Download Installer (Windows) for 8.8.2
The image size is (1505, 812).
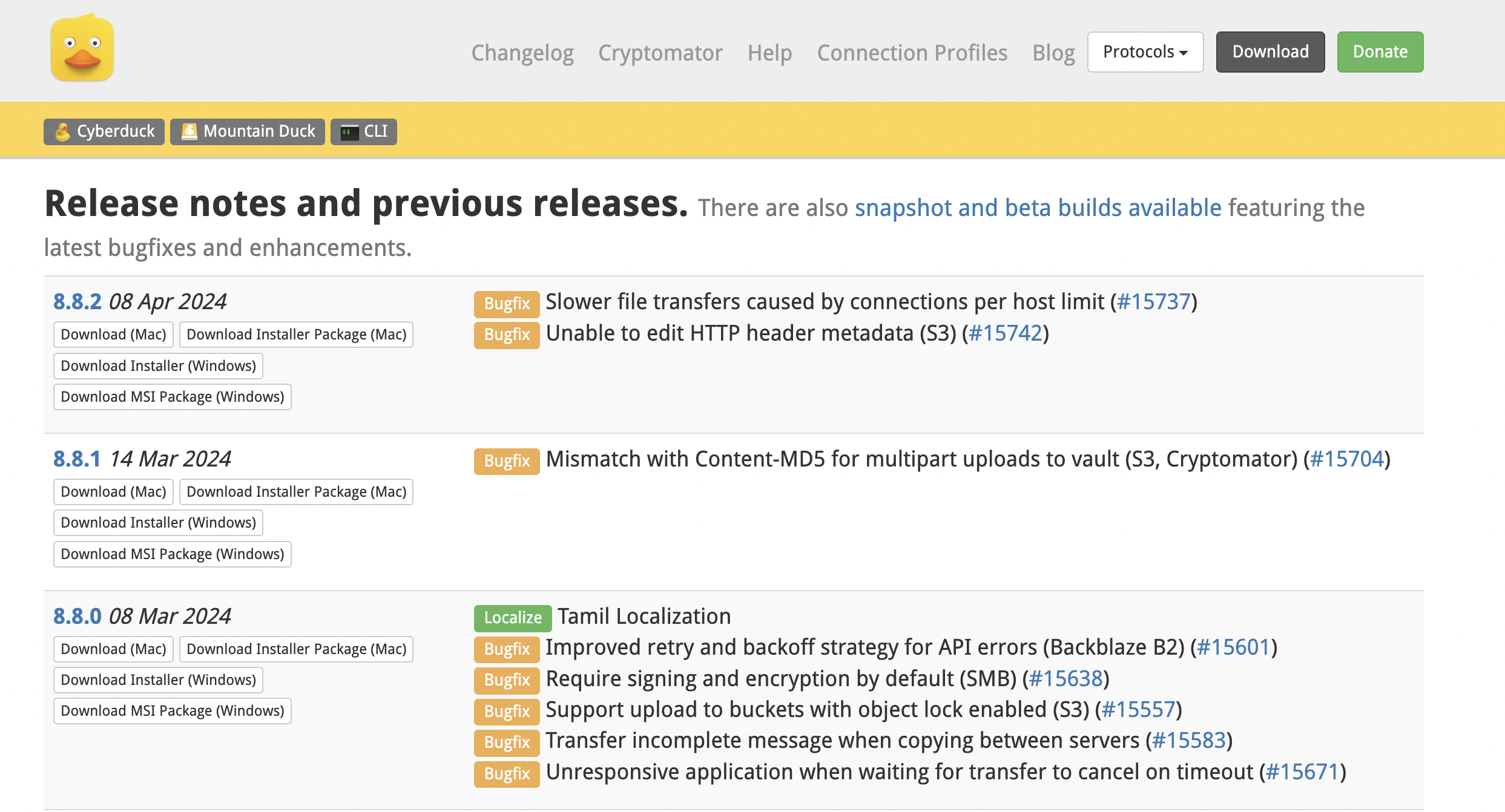[x=159, y=366]
